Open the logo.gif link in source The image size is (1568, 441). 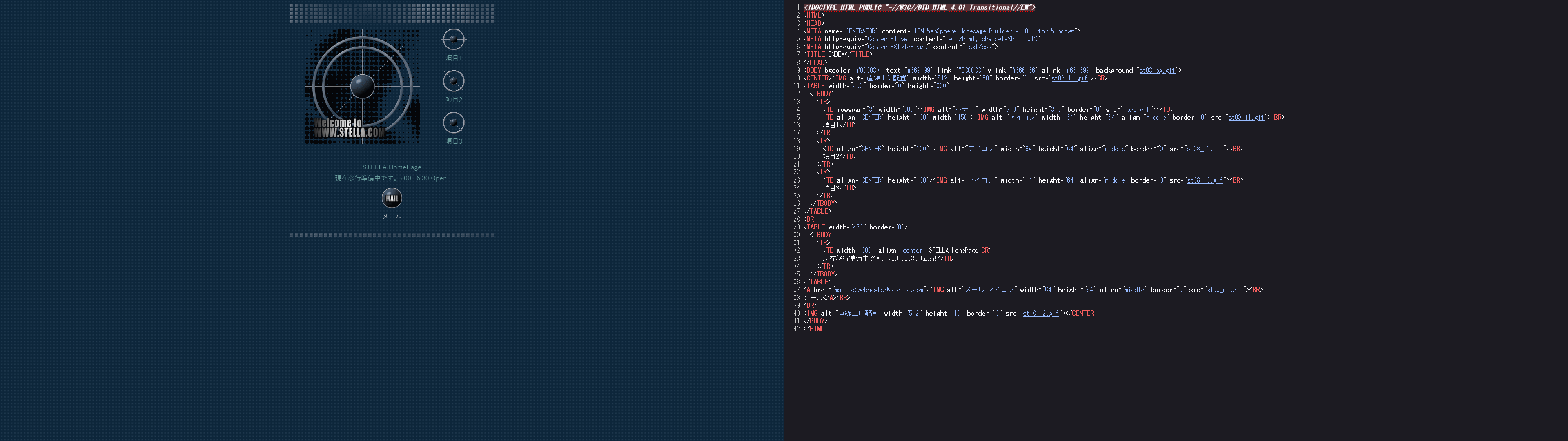pyautogui.click(x=1137, y=110)
